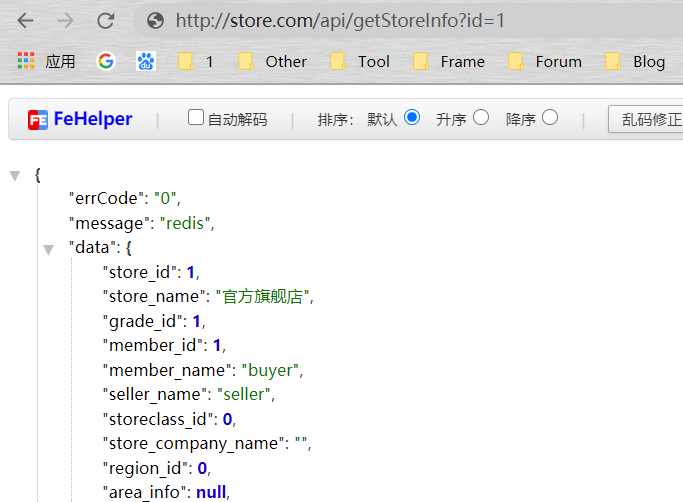Click the "seller" seller name value
The width and height of the screenshot is (683, 502).
click(244, 394)
